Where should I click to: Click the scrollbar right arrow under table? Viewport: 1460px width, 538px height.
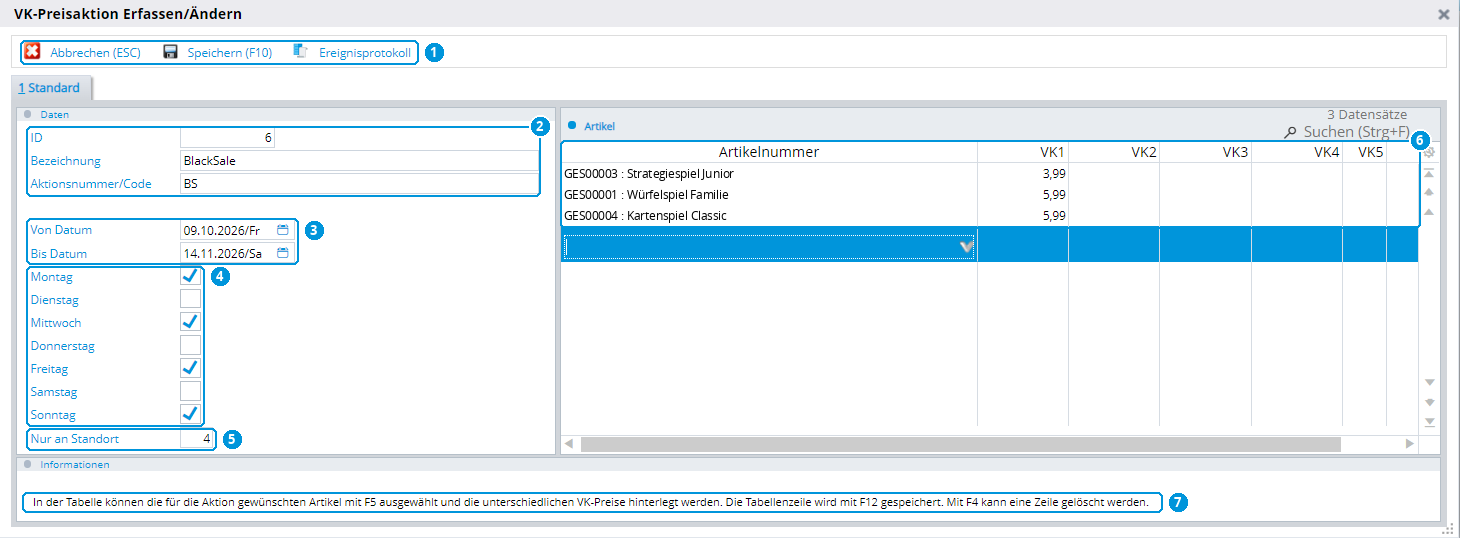click(x=1409, y=443)
